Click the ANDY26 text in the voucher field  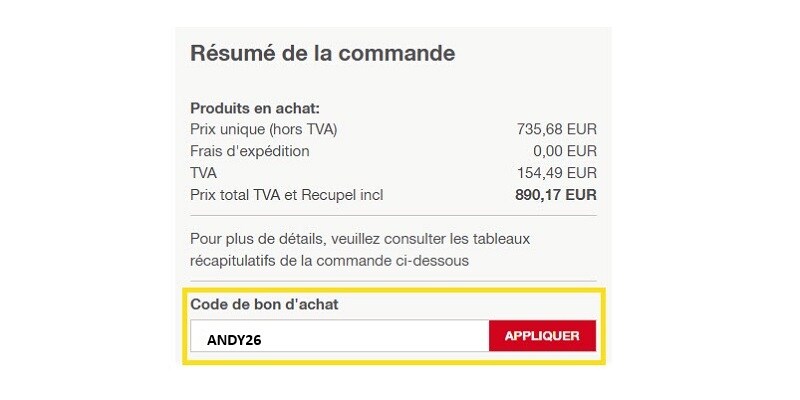click(234, 339)
